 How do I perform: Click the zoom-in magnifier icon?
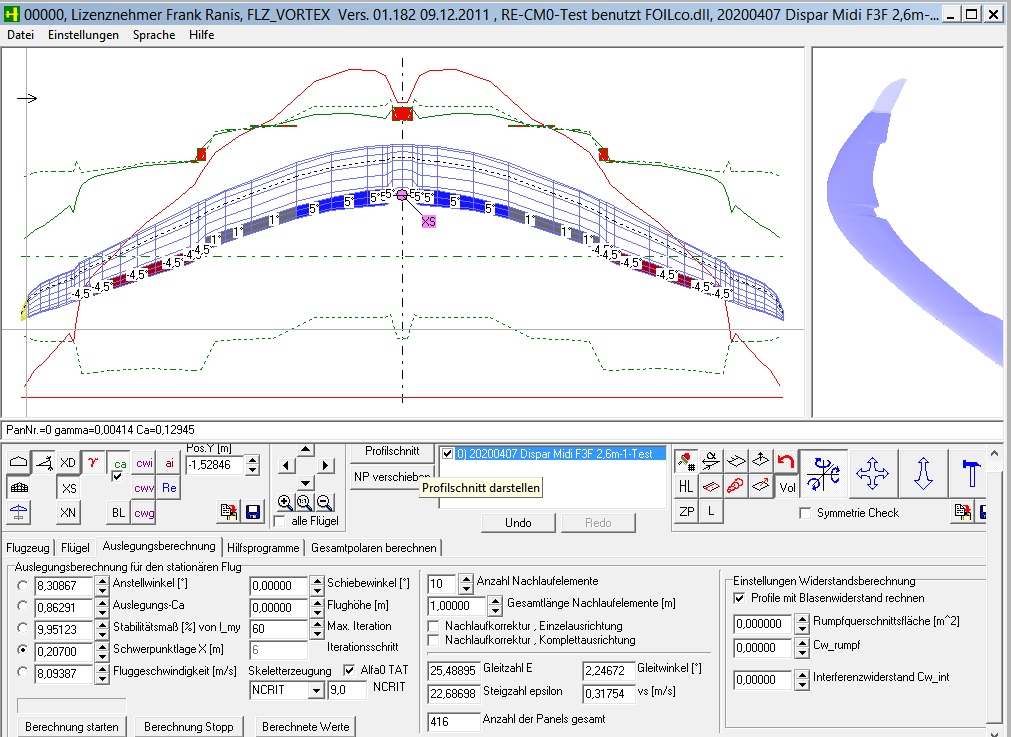tap(285, 502)
